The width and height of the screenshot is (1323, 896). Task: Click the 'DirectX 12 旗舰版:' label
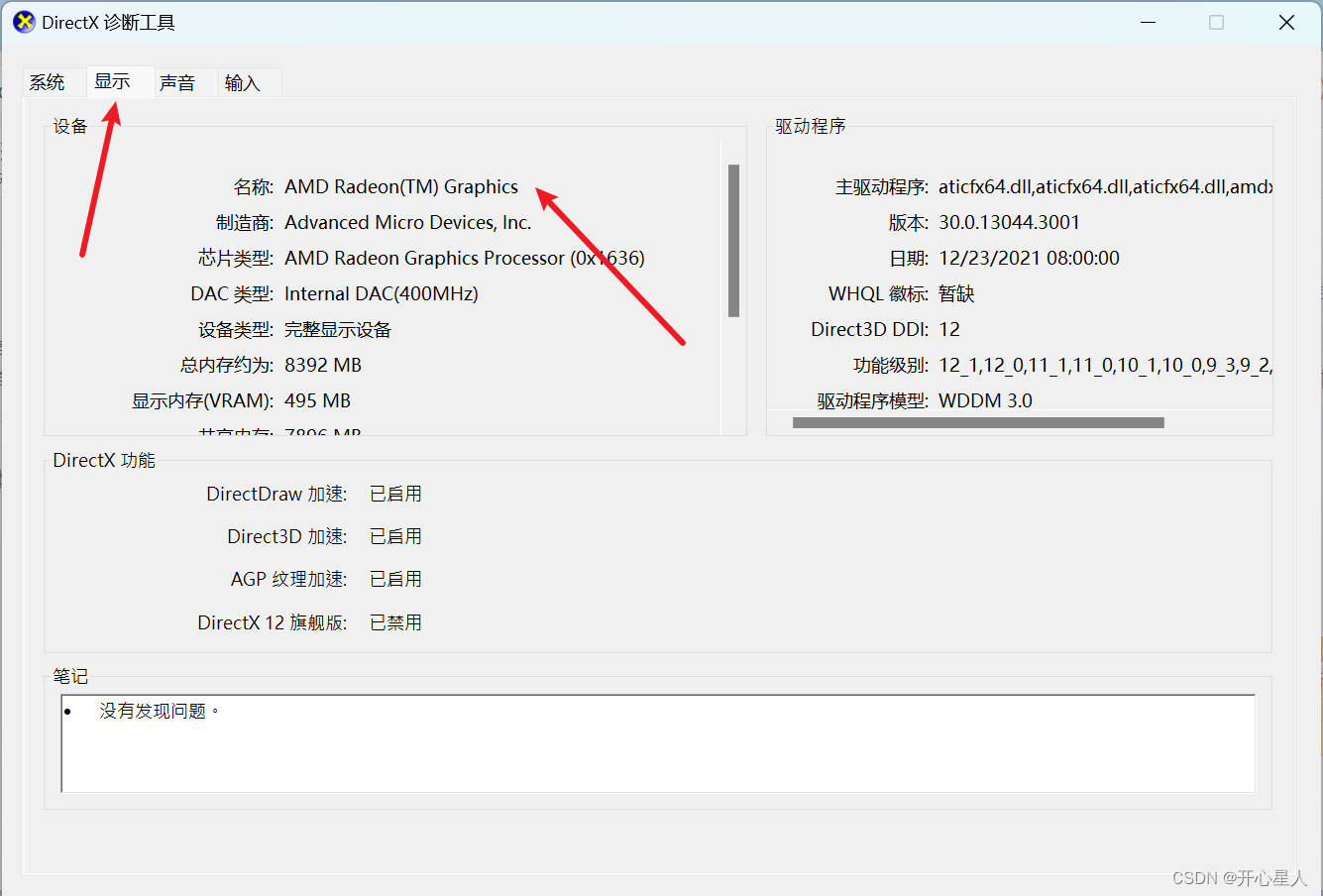tap(273, 623)
